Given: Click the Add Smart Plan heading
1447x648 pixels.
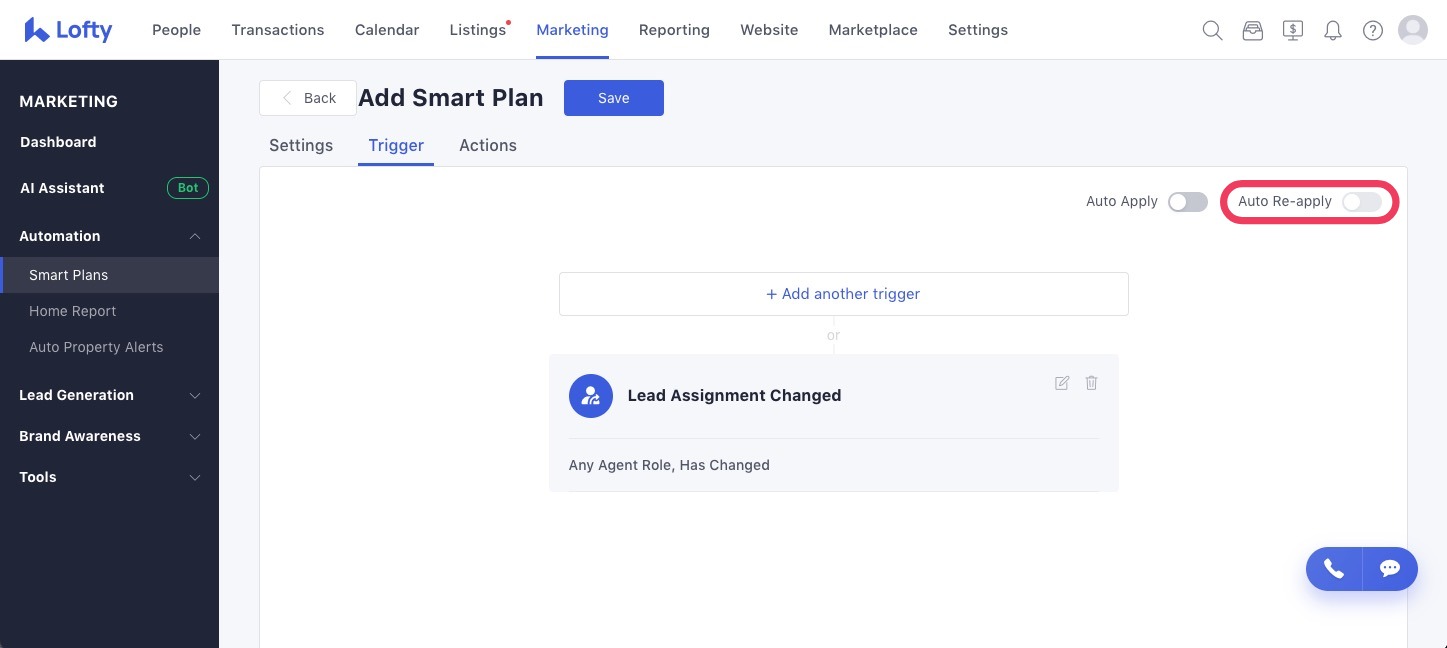Looking at the screenshot, I should [x=451, y=98].
